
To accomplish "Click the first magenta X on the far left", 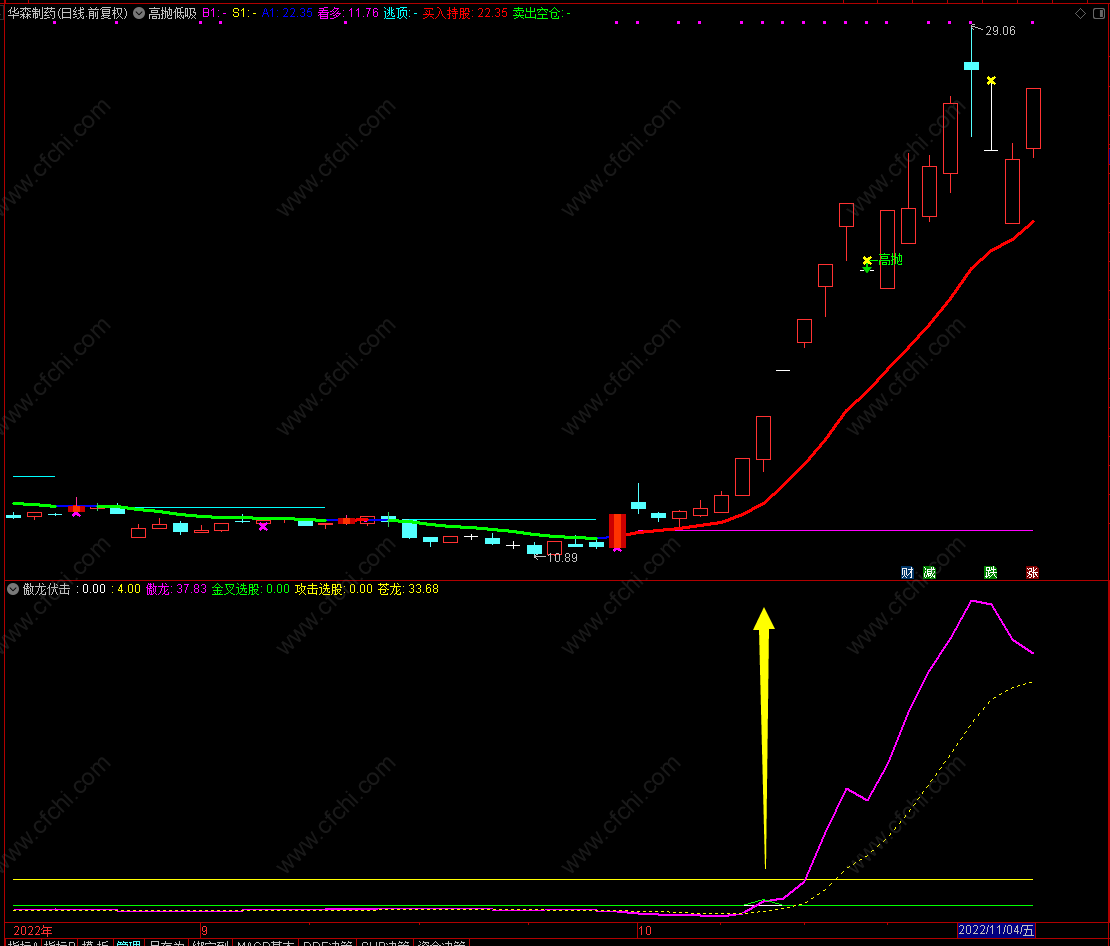I will [76, 513].
